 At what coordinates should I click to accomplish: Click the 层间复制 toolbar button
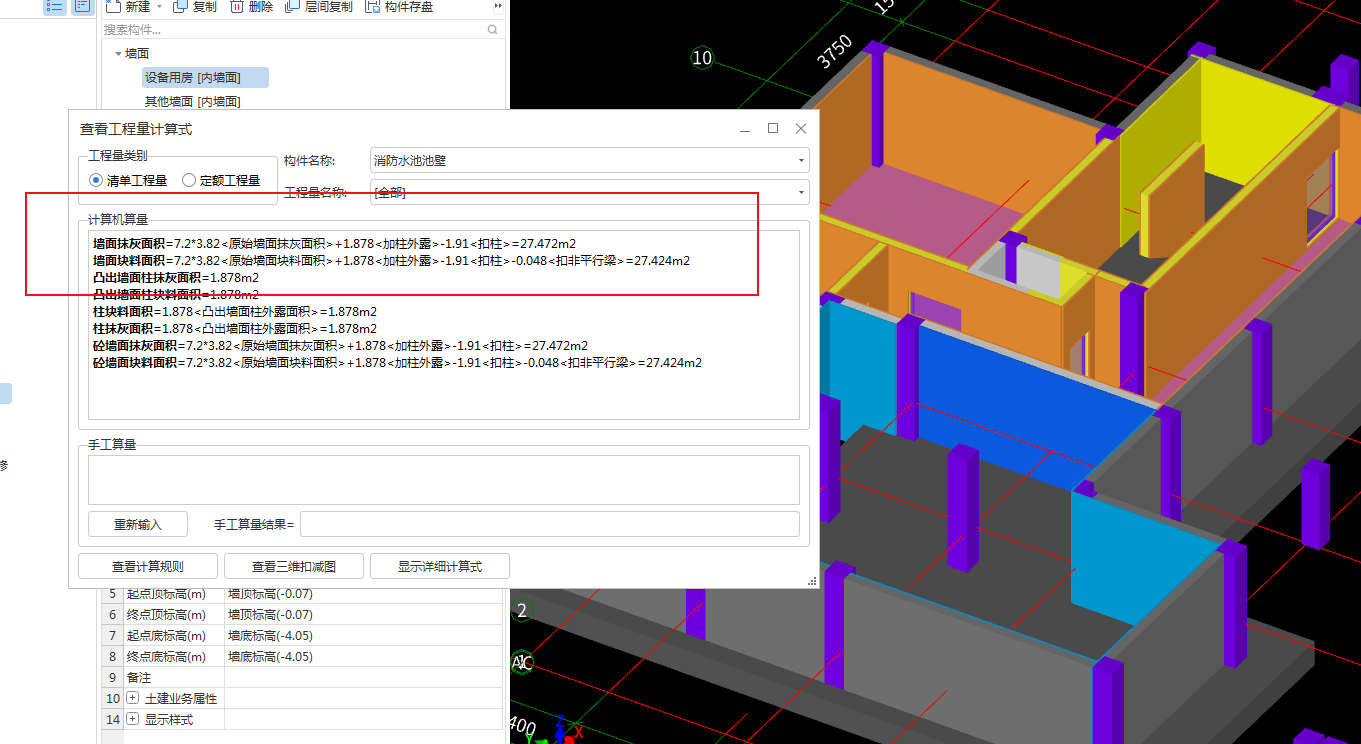pyautogui.click(x=319, y=6)
